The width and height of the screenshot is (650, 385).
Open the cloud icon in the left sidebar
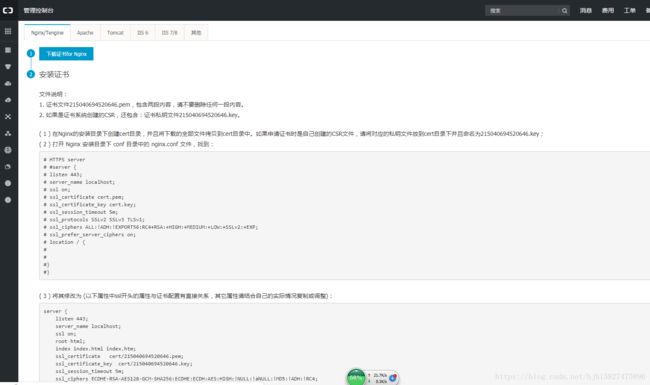[x=8, y=83]
